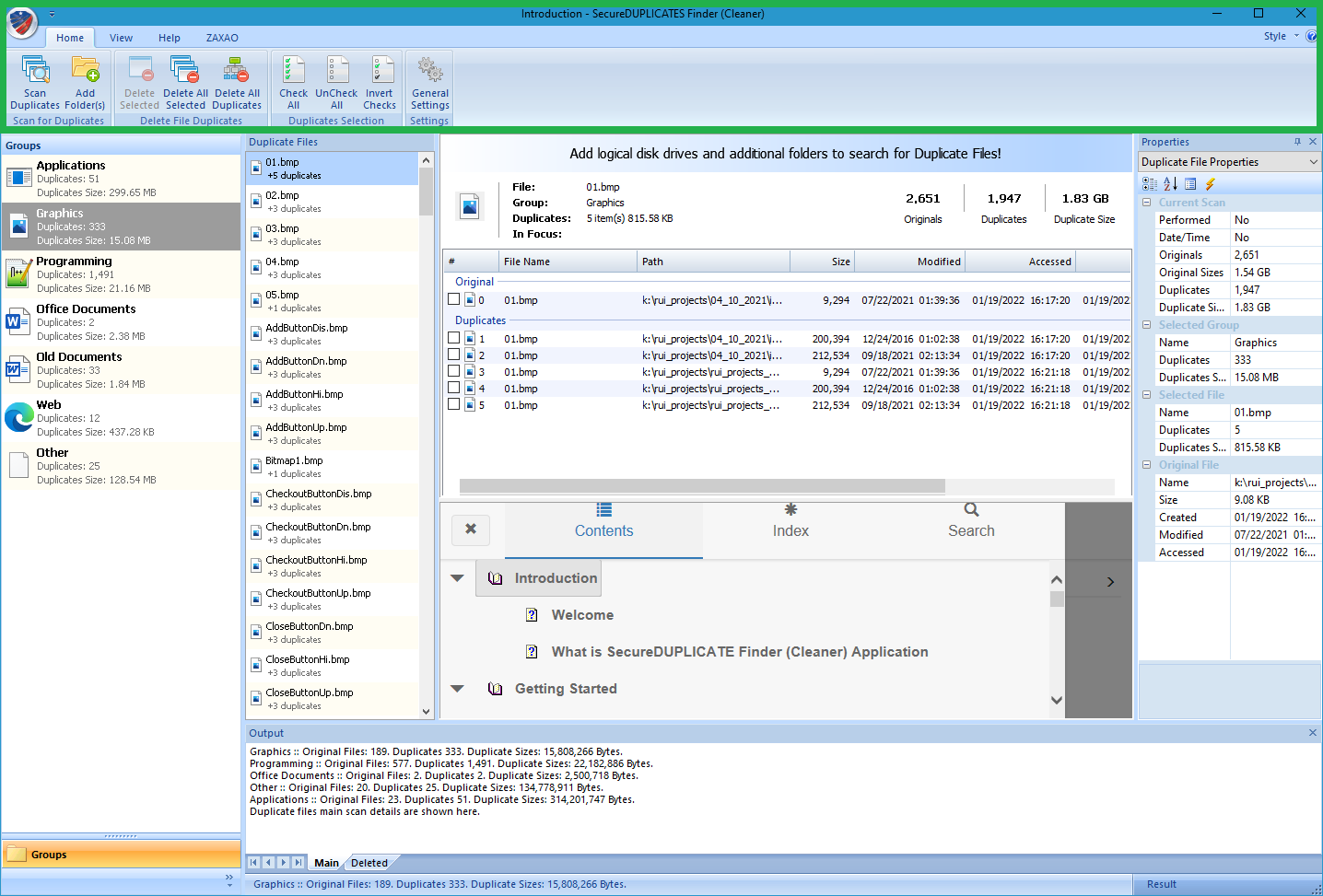Collapse the Selected File property section
The height and width of the screenshot is (896, 1323).
[1147, 395]
